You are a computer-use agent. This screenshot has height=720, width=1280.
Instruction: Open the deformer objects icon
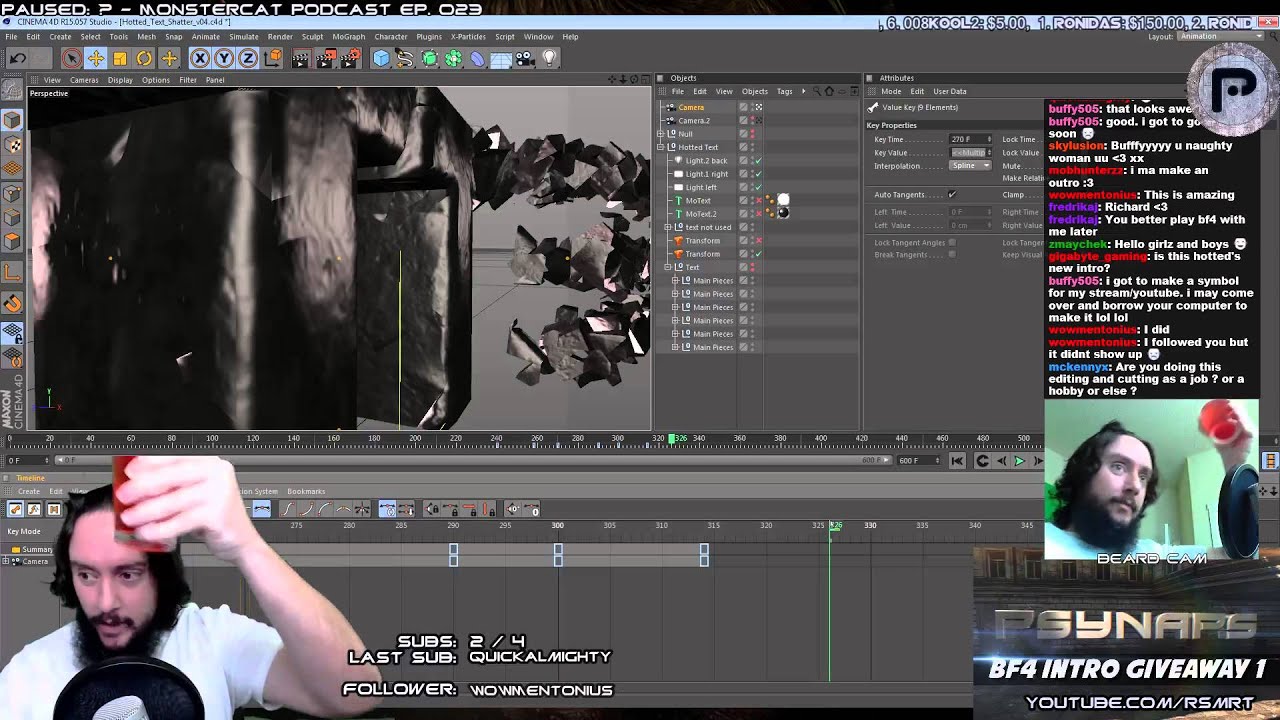point(478,59)
